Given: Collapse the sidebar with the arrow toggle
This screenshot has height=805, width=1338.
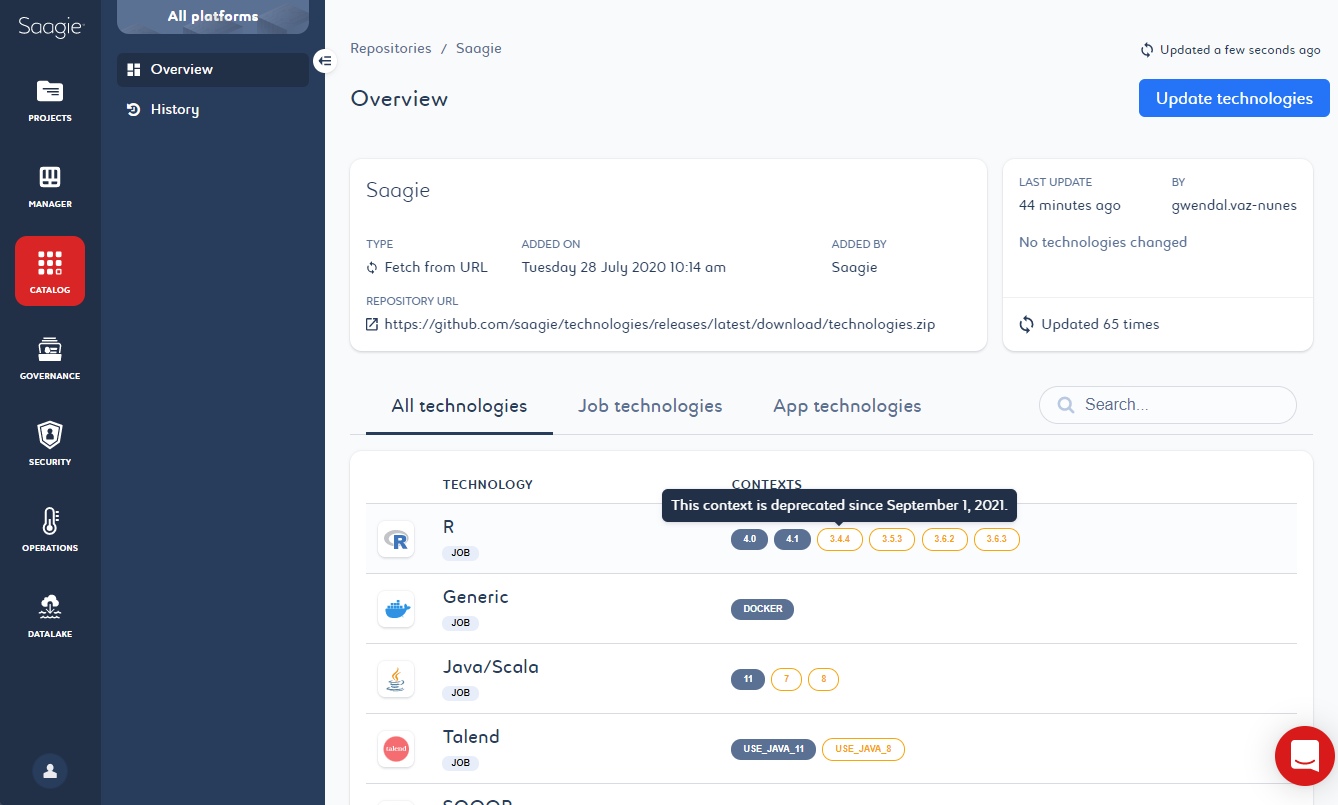Looking at the screenshot, I should click(325, 61).
